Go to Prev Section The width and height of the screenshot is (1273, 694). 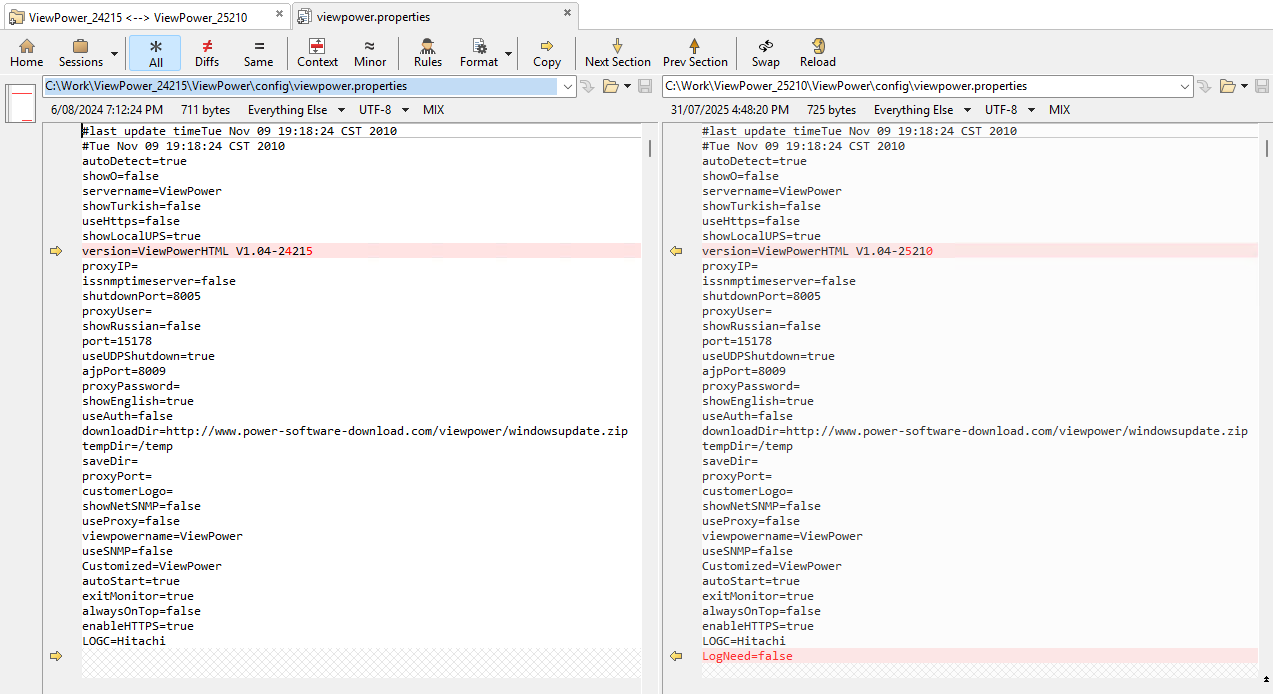[695, 53]
